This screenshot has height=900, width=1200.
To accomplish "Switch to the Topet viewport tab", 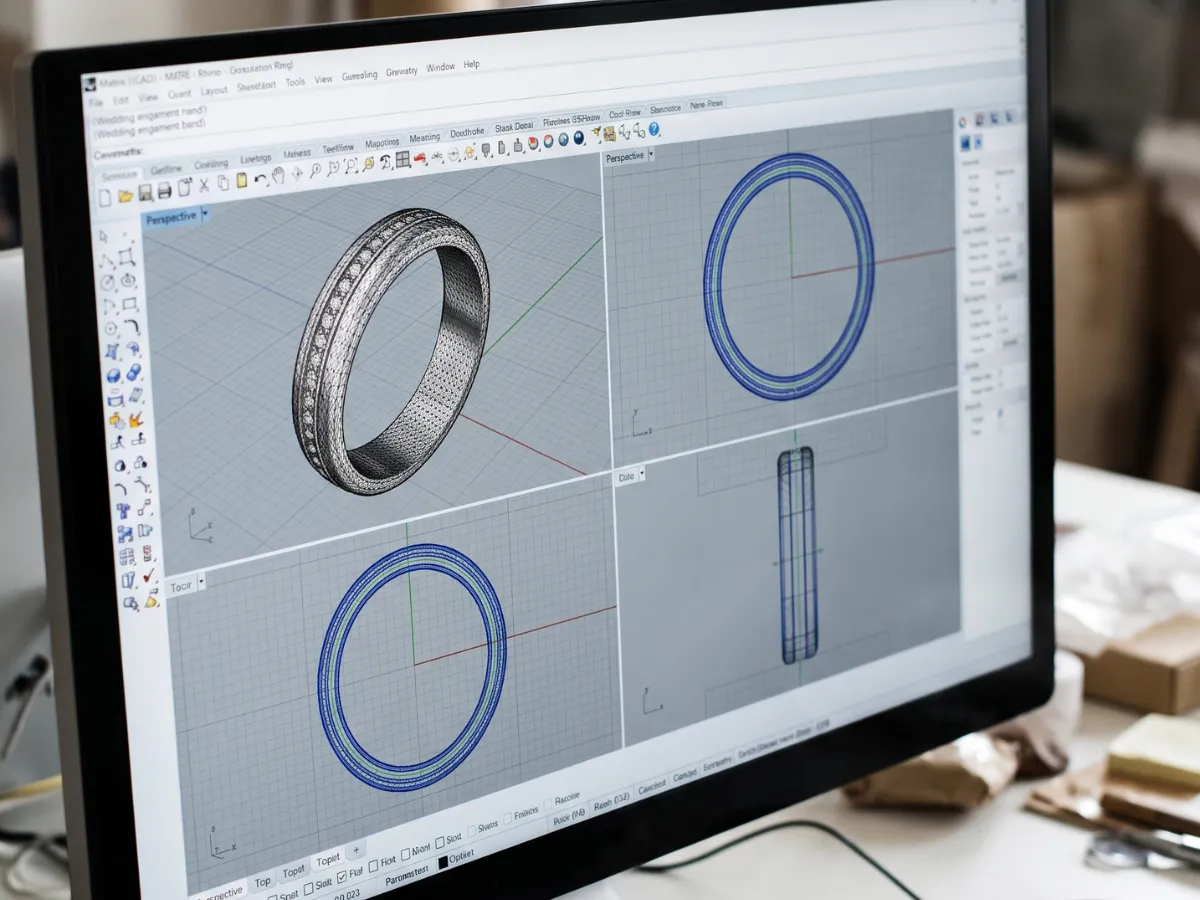I will (294, 872).
